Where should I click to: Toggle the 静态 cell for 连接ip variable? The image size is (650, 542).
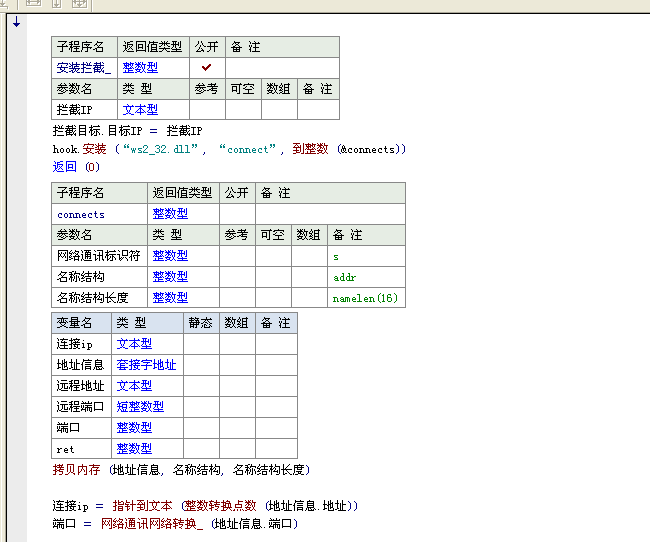tap(201, 344)
